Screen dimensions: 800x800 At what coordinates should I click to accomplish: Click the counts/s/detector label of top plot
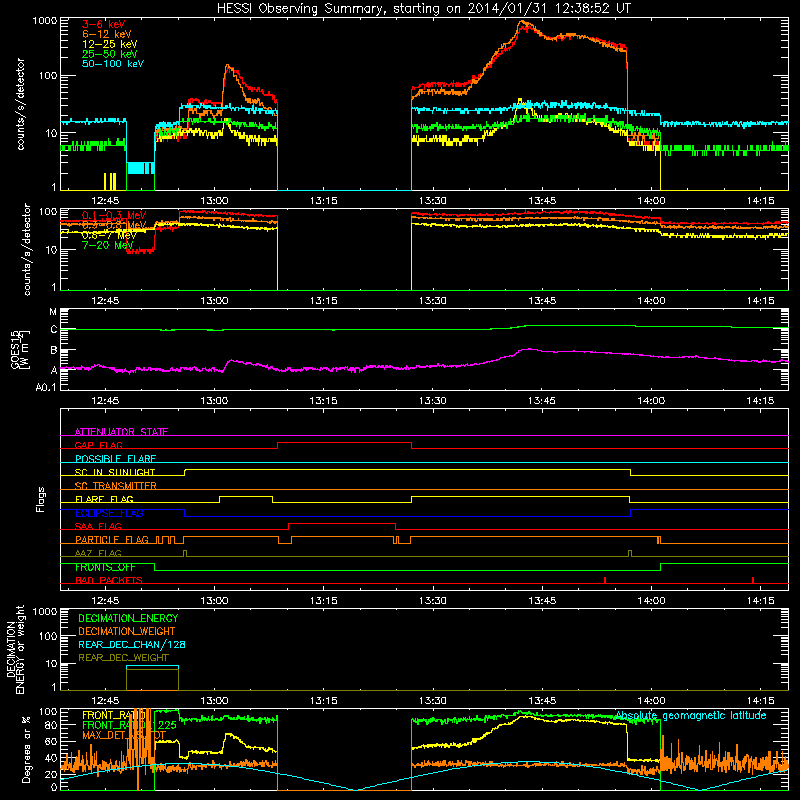click(20, 104)
